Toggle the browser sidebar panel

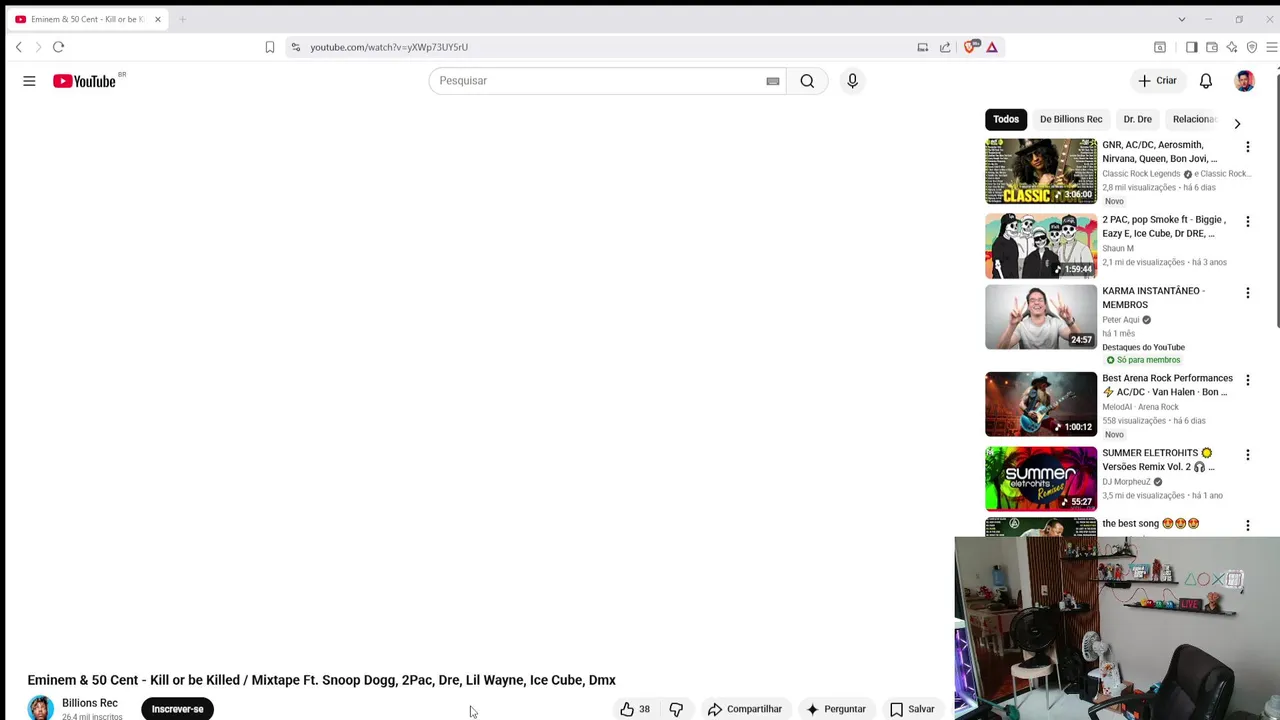click(x=1191, y=47)
